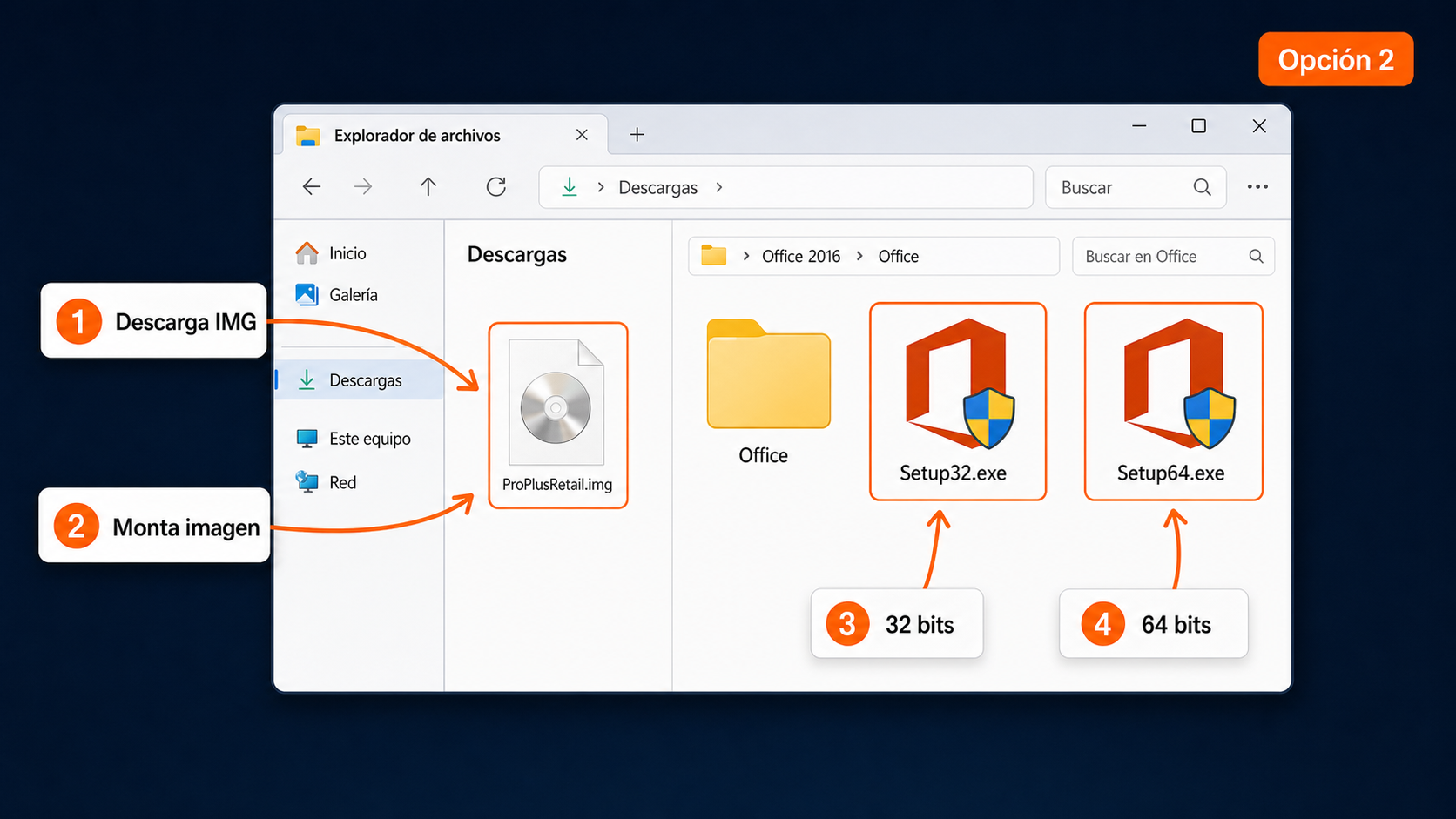Screen dimensions: 1456x819
Task: Click the magnifier in the Buscar box
Action: (1203, 187)
